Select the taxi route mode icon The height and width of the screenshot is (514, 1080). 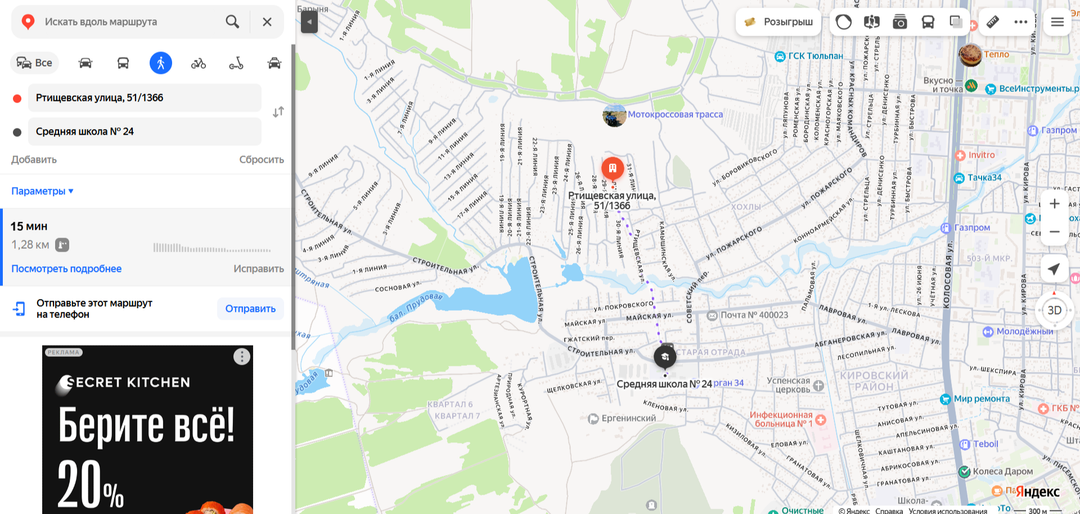pyautogui.click(x=274, y=63)
